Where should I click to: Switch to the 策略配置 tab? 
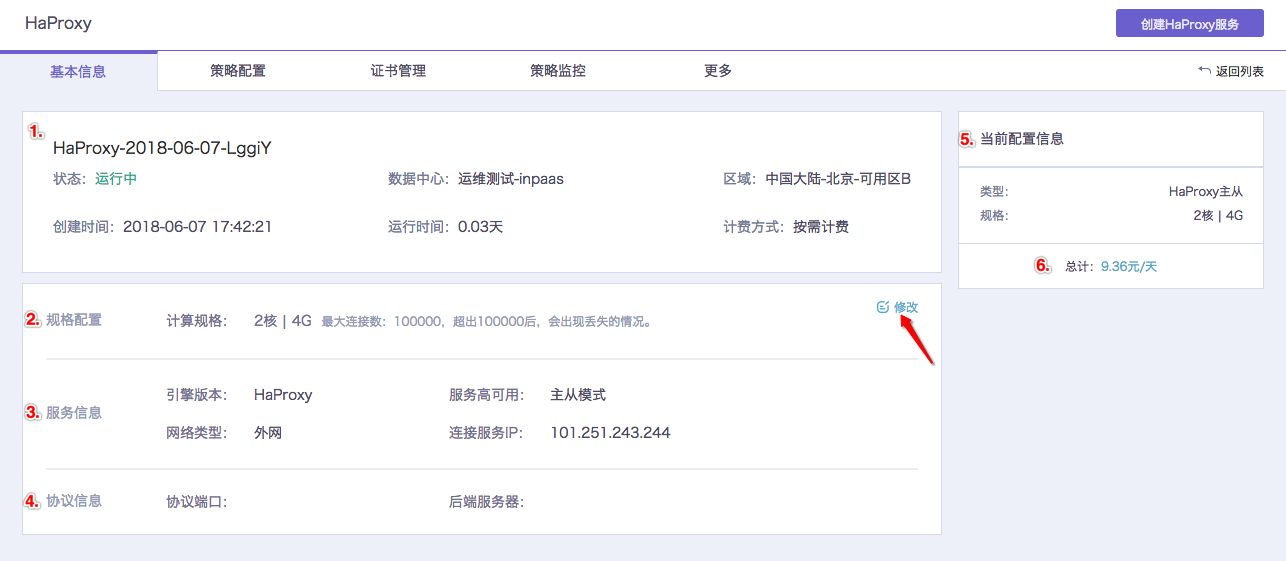pyautogui.click(x=238, y=71)
